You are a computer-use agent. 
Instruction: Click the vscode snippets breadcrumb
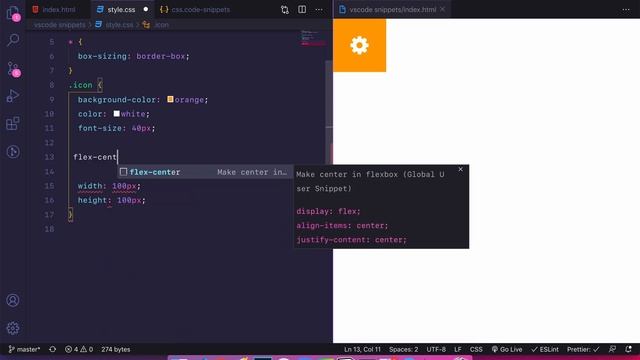pos(60,25)
